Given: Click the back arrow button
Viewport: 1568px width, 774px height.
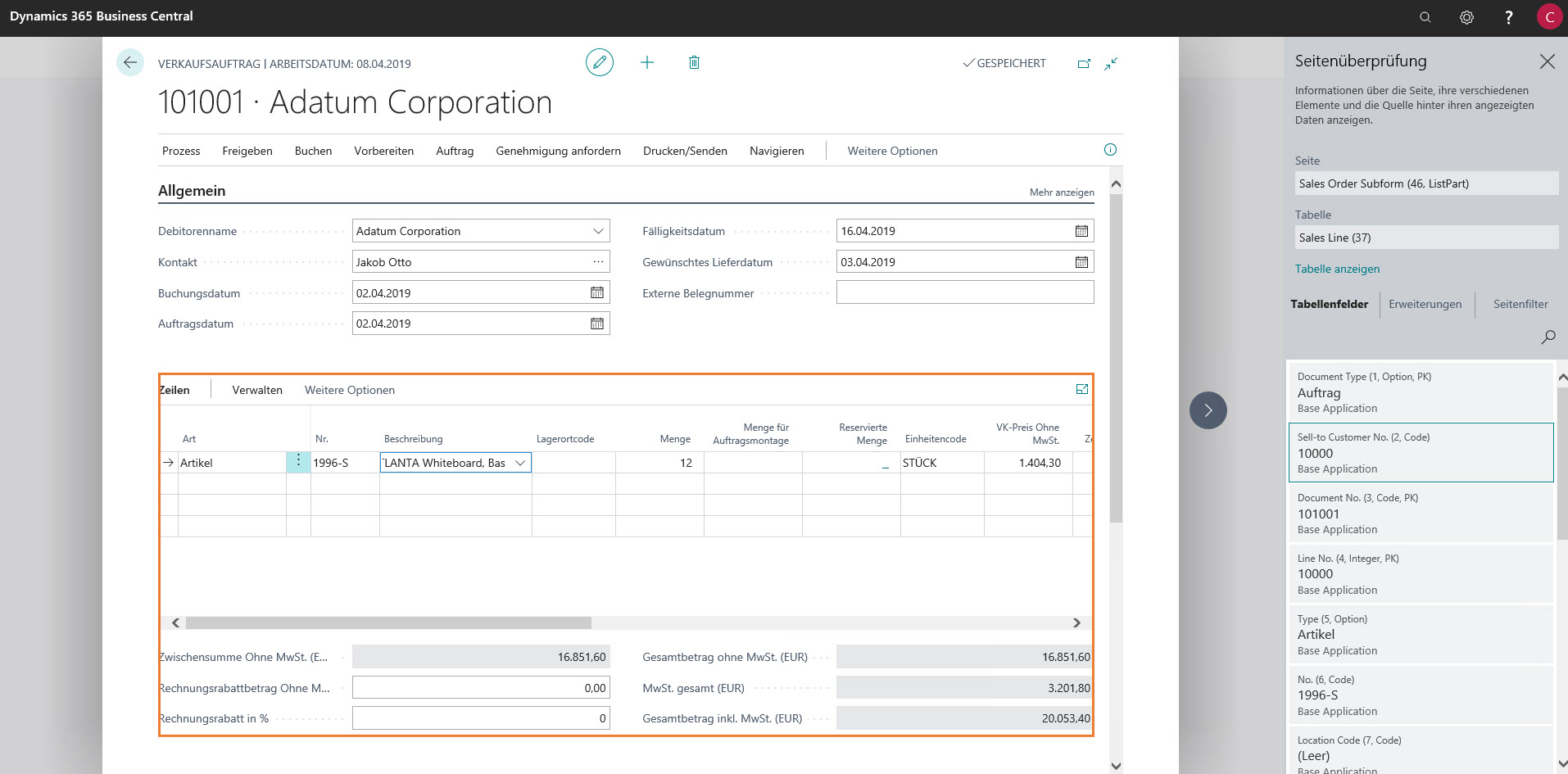Looking at the screenshot, I should pos(130,62).
